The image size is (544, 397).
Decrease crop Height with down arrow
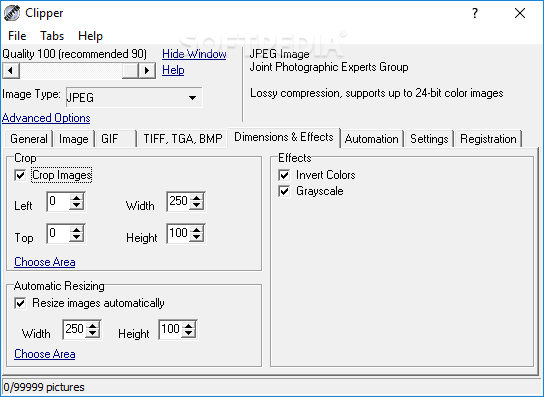[197, 237]
